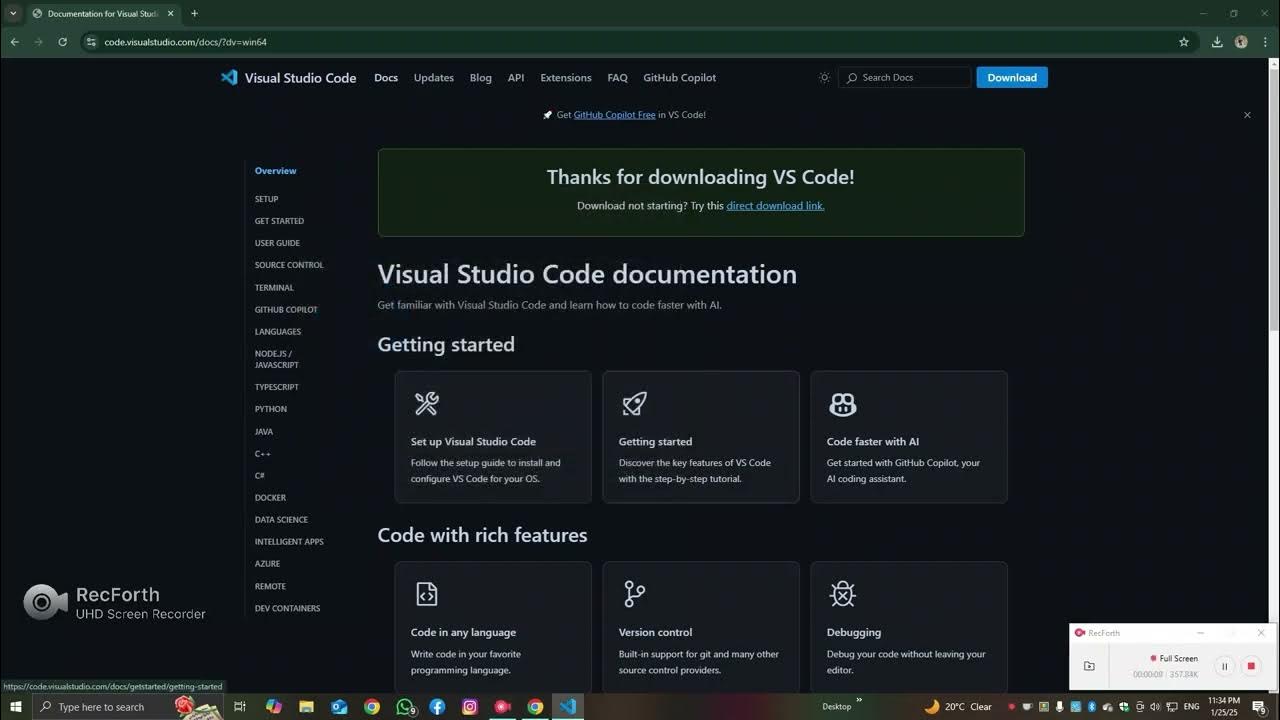1280x720 pixels.
Task: Click the direct download link
Action: click(x=775, y=206)
